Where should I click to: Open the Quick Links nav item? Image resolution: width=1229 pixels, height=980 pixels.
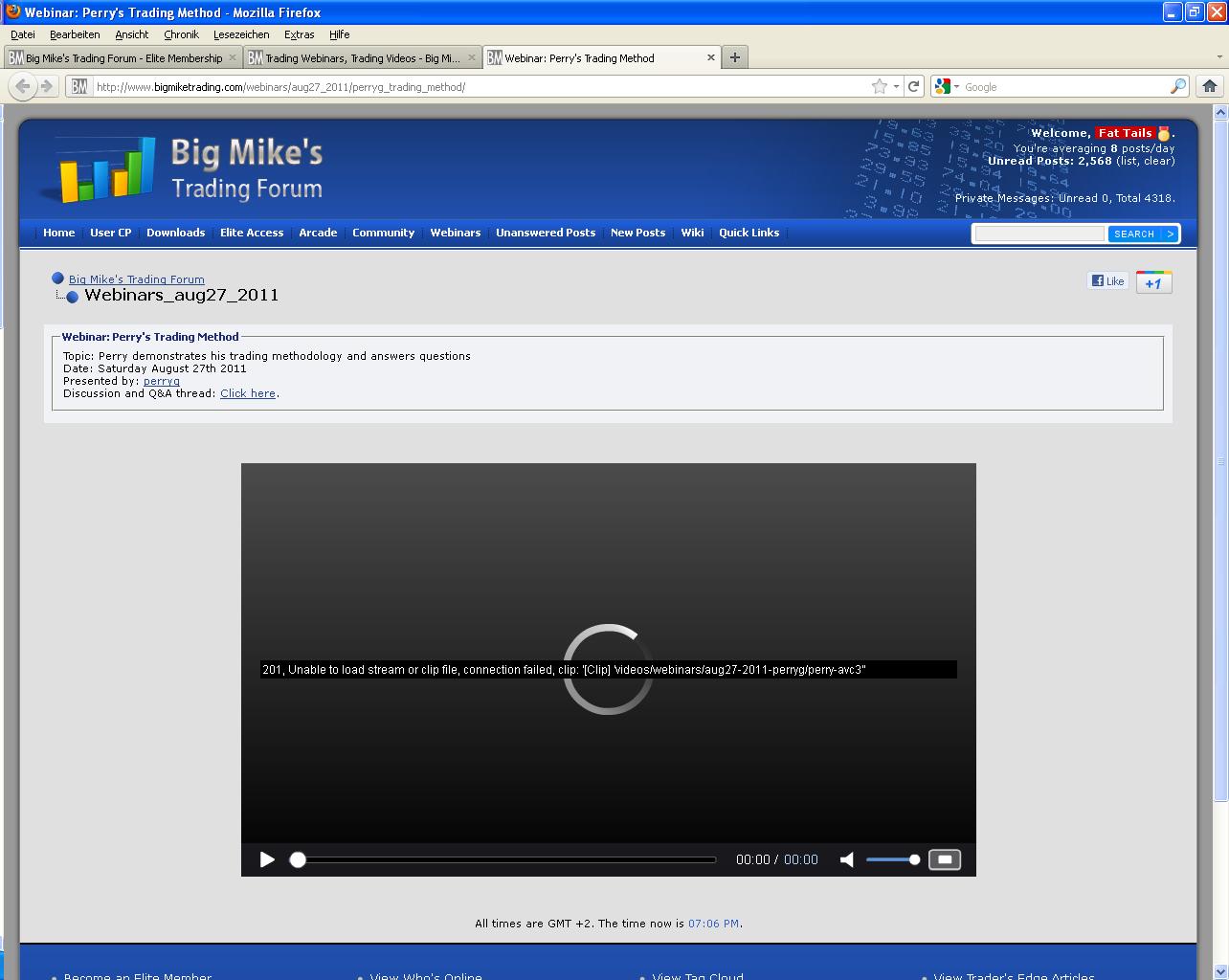point(749,233)
